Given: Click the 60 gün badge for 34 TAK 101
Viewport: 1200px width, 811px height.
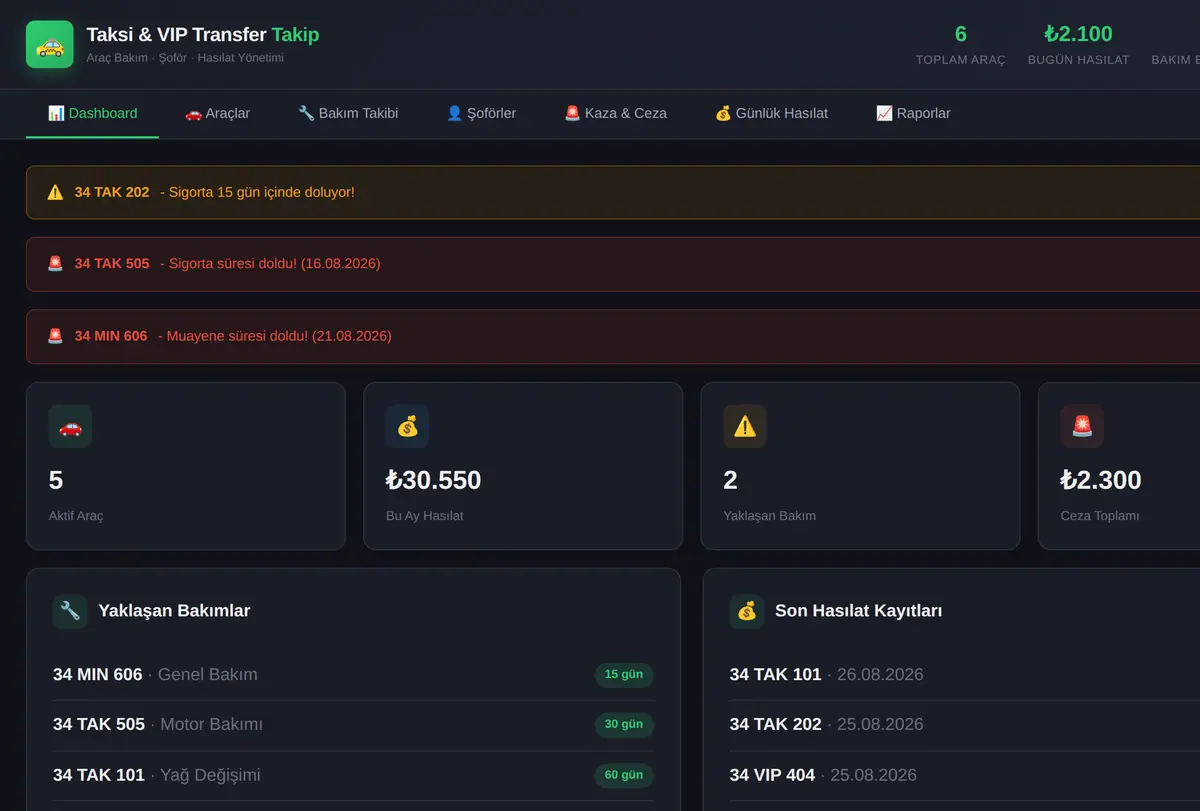Looking at the screenshot, I should (624, 775).
